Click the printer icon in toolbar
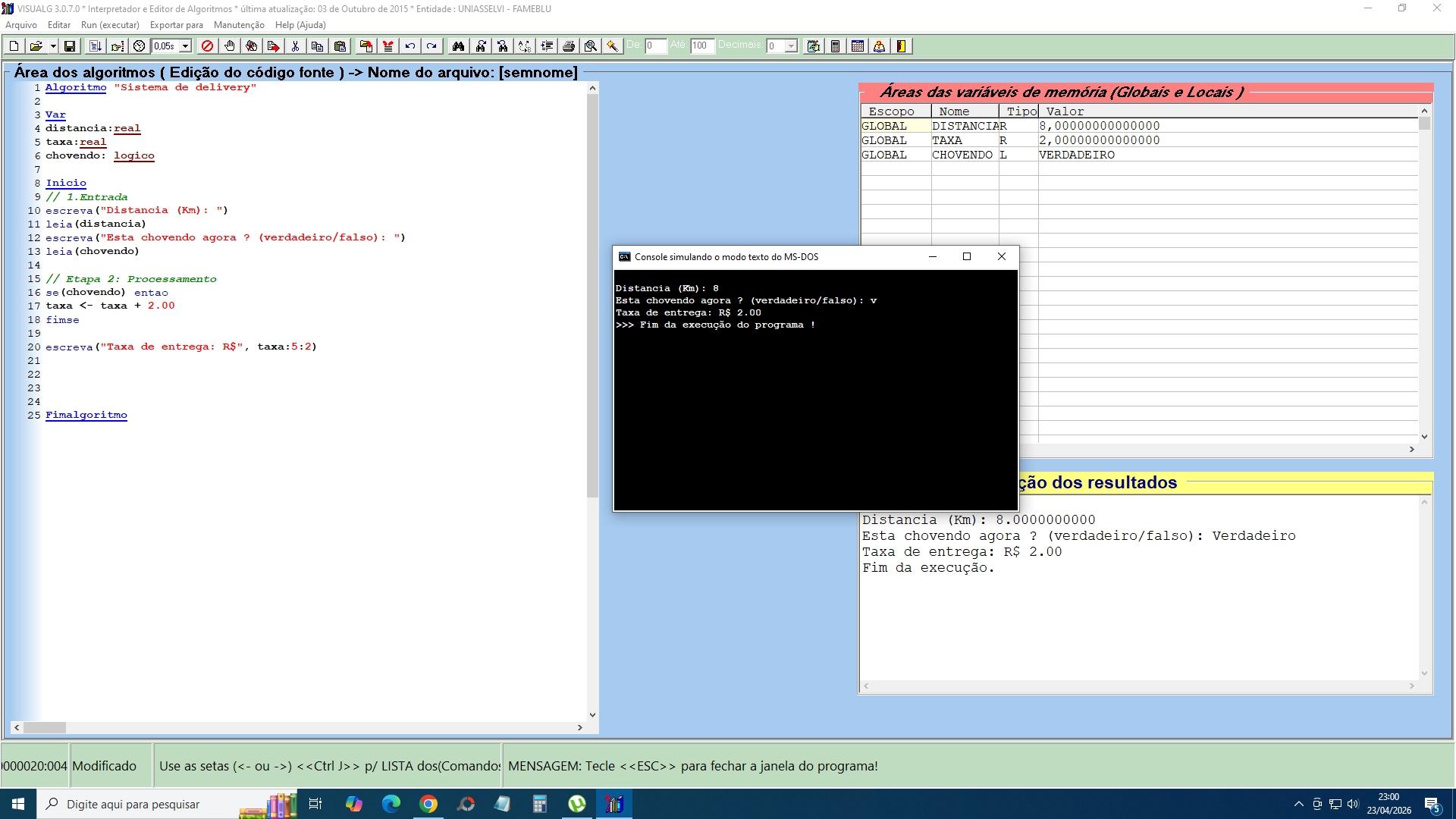 click(x=569, y=46)
